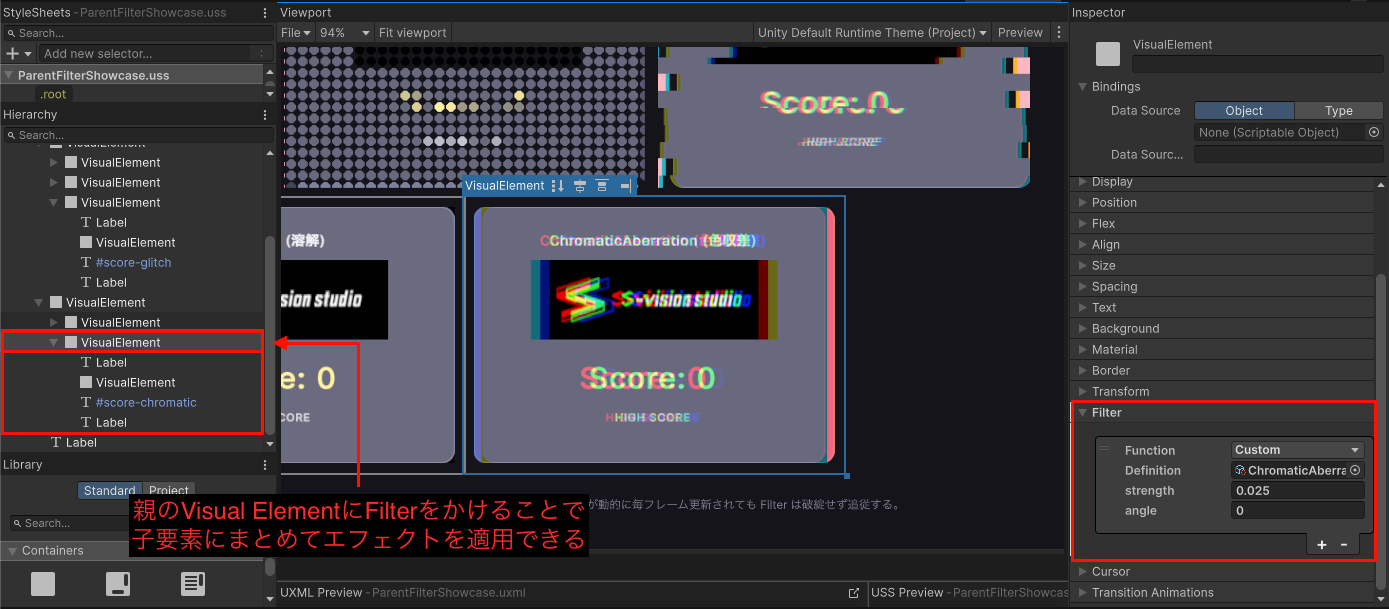This screenshot has height=609, width=1389.
Task: Show the Project library tab
Action: 169,491
